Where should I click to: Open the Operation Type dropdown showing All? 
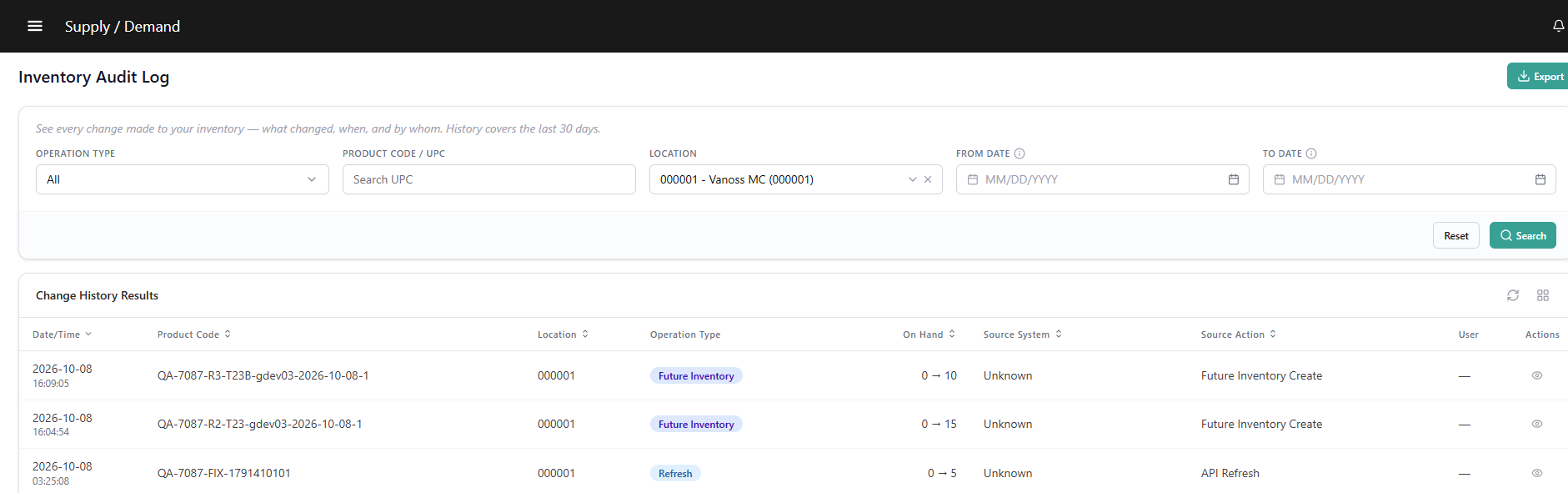click(183, 179)
